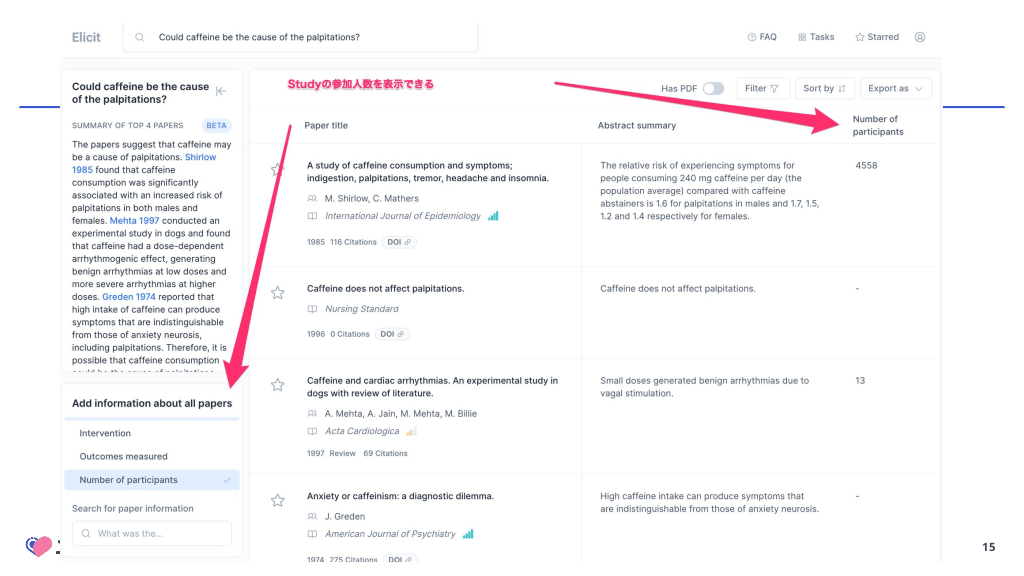Toggle the Has PDF switch
The height and width of the screenshot is (576, 1024).
[x=713, y=89]
